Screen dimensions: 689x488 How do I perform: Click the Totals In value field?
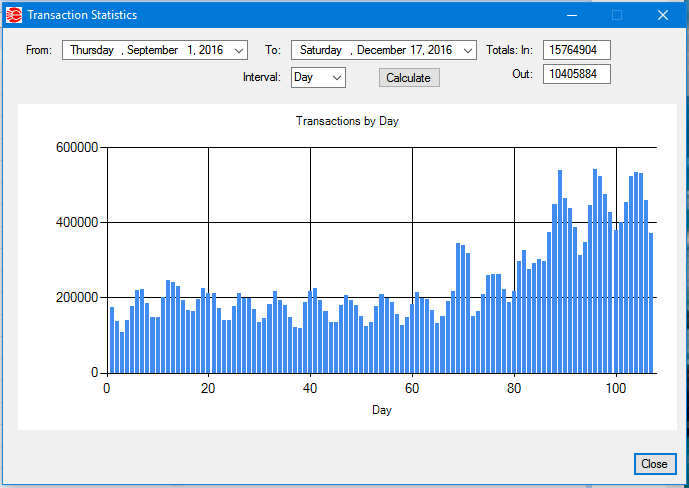tap(576, 50)
